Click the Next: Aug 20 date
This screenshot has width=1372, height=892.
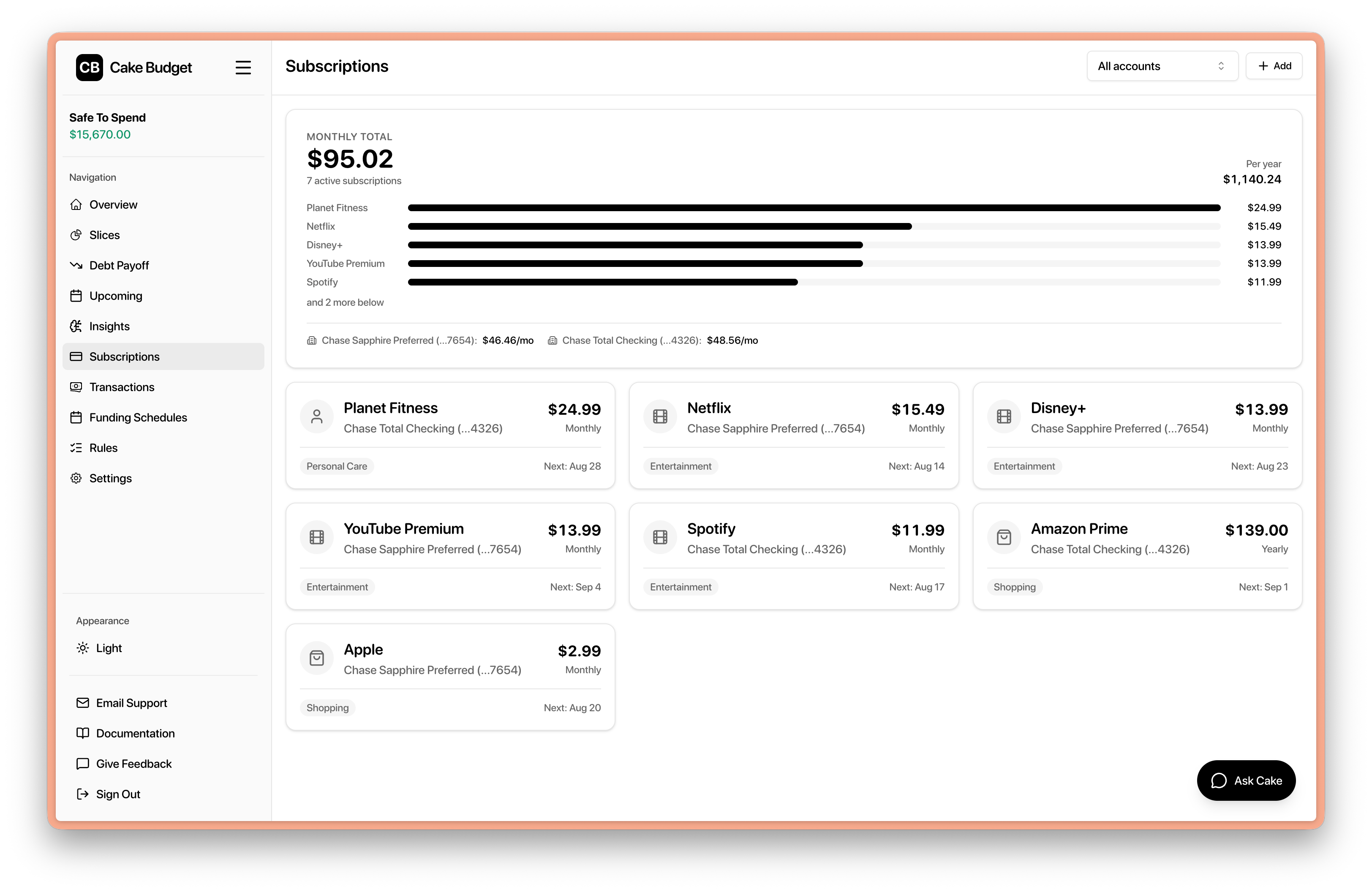pyautogui.click(x=572, y=707)
